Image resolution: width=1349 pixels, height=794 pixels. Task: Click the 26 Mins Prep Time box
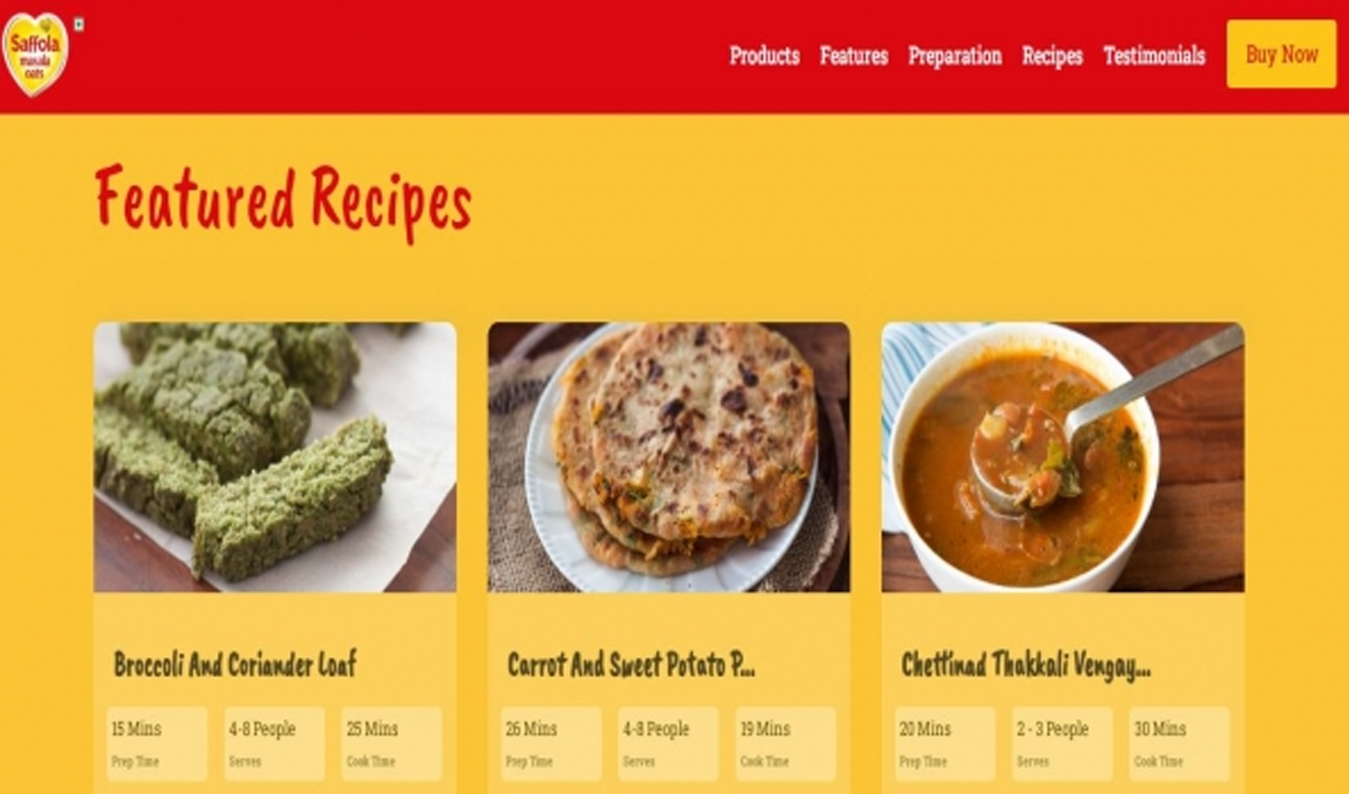click(551, 744)
